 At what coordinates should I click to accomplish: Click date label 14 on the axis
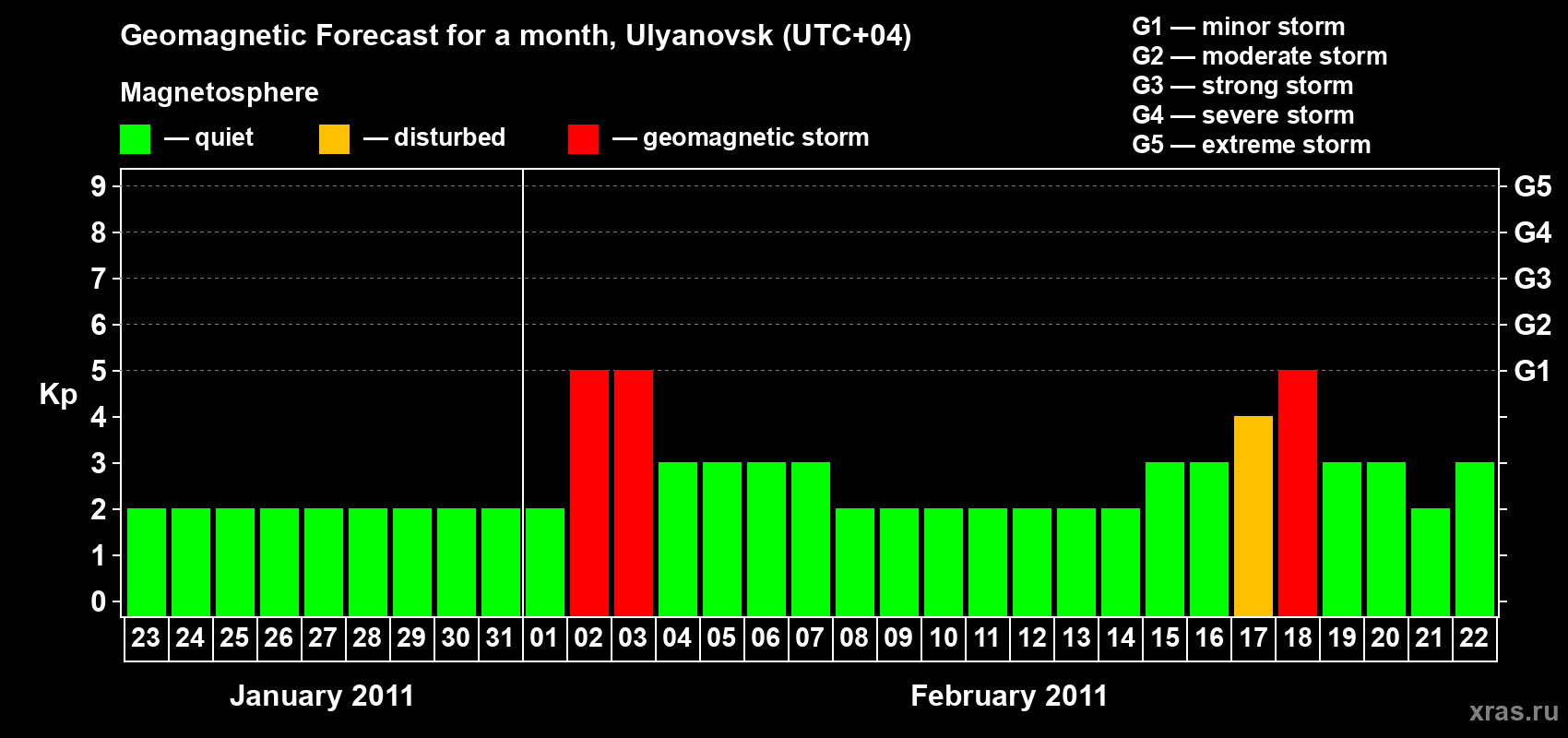[x=1120, y=637]
